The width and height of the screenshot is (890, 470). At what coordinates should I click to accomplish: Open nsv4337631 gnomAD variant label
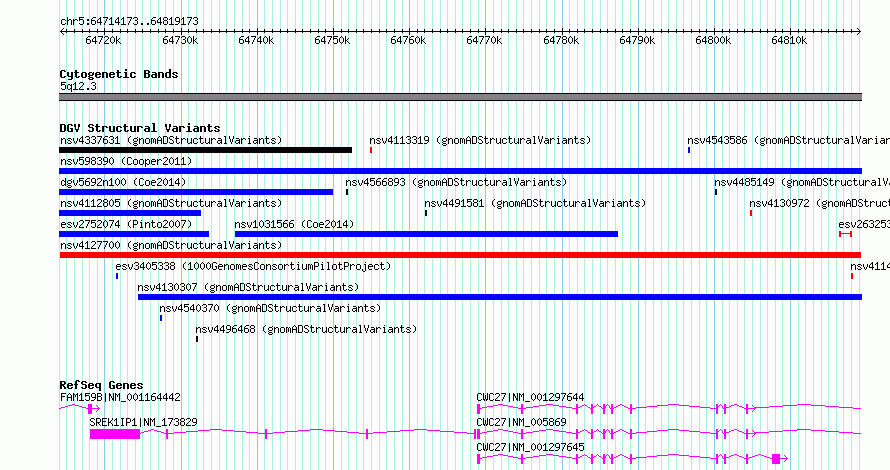point(171,140)
